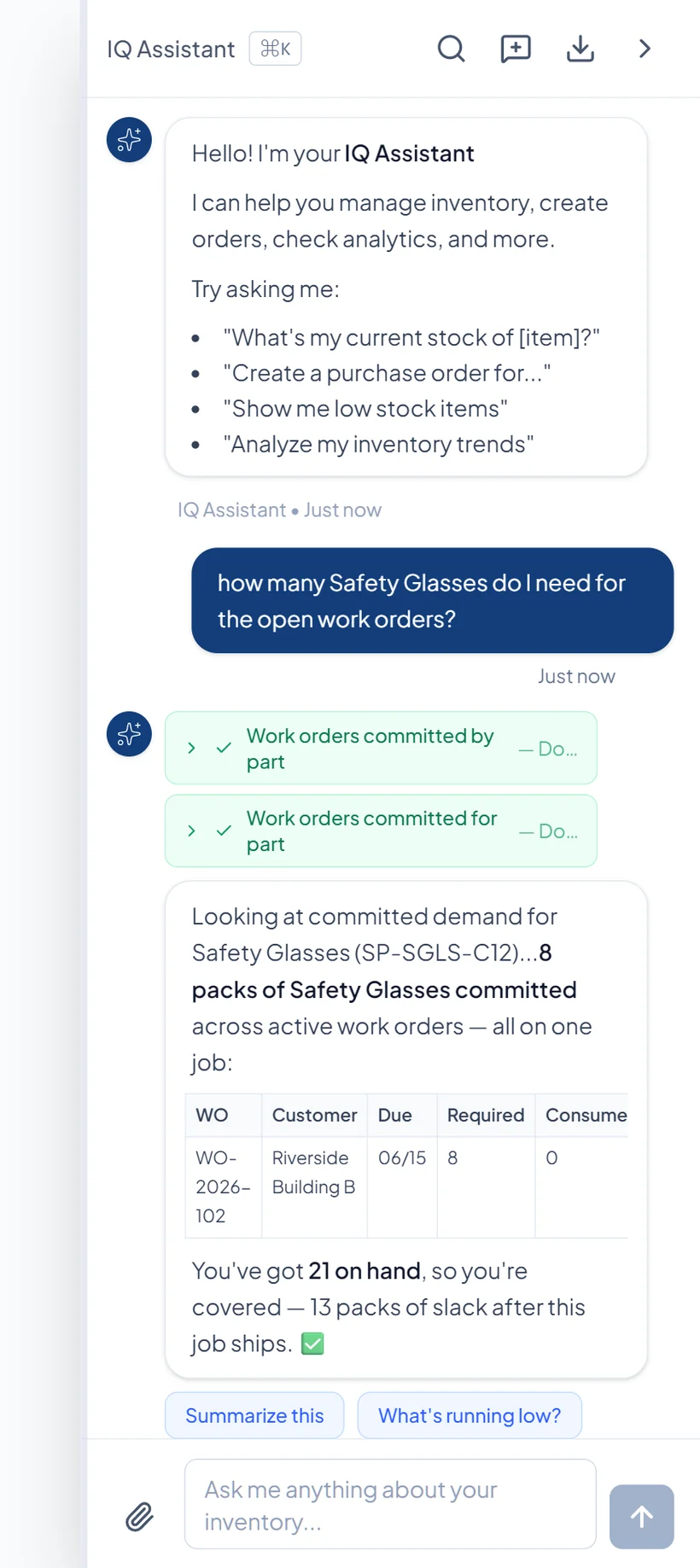Screen dimensions: 700x1568
Task: Select the user message about Safety Glasses
Action: 432,601
